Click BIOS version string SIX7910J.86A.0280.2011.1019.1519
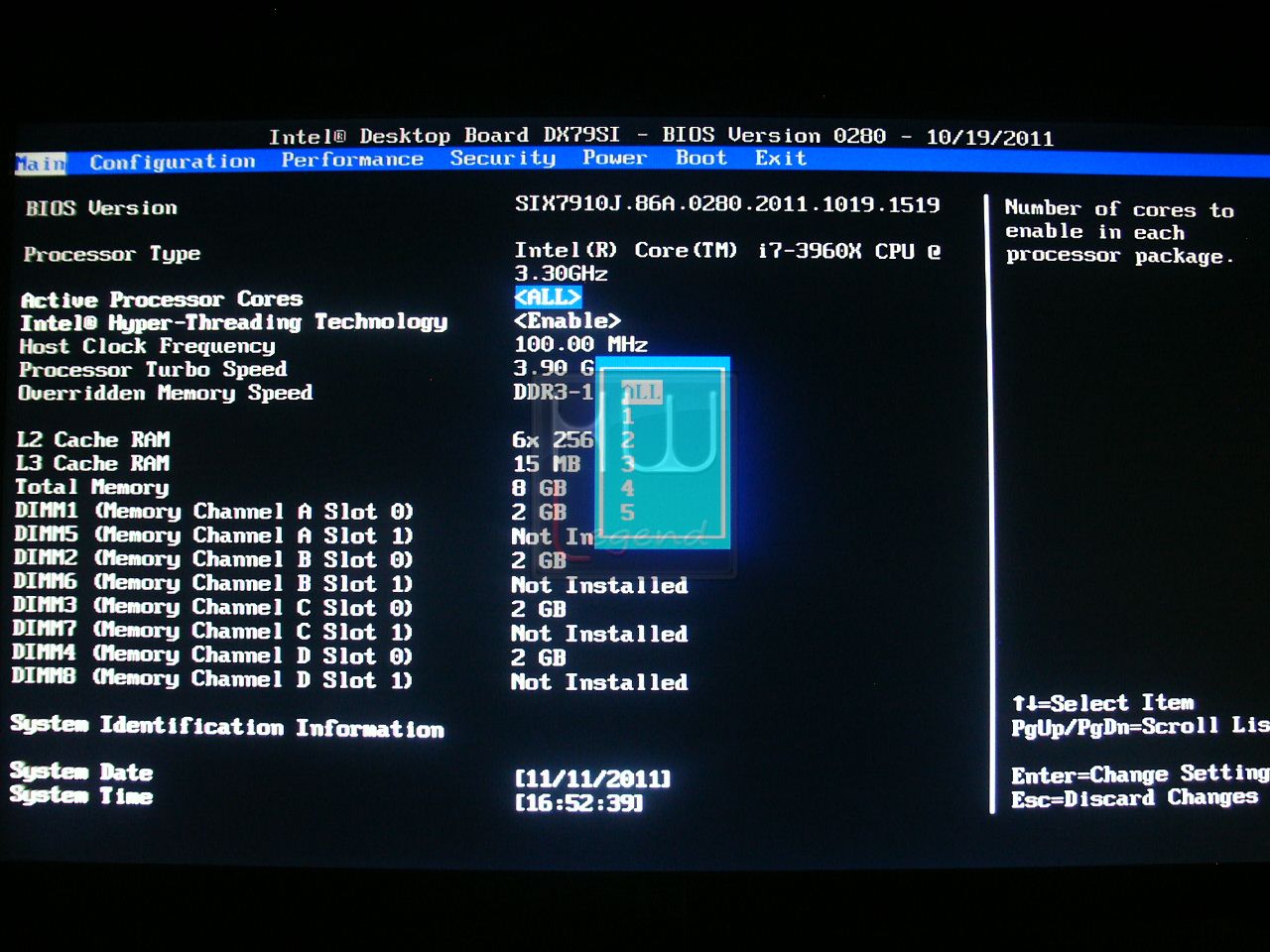Viewport: 1270px width, 952px height. tap(727, 204)
